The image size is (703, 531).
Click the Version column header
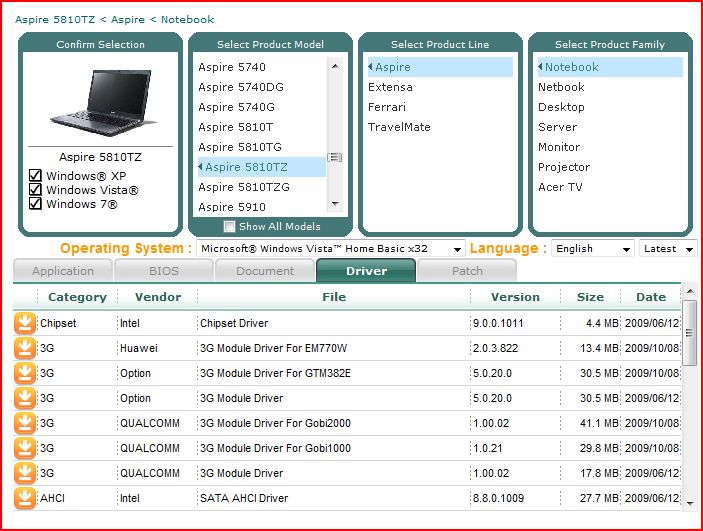515,297
